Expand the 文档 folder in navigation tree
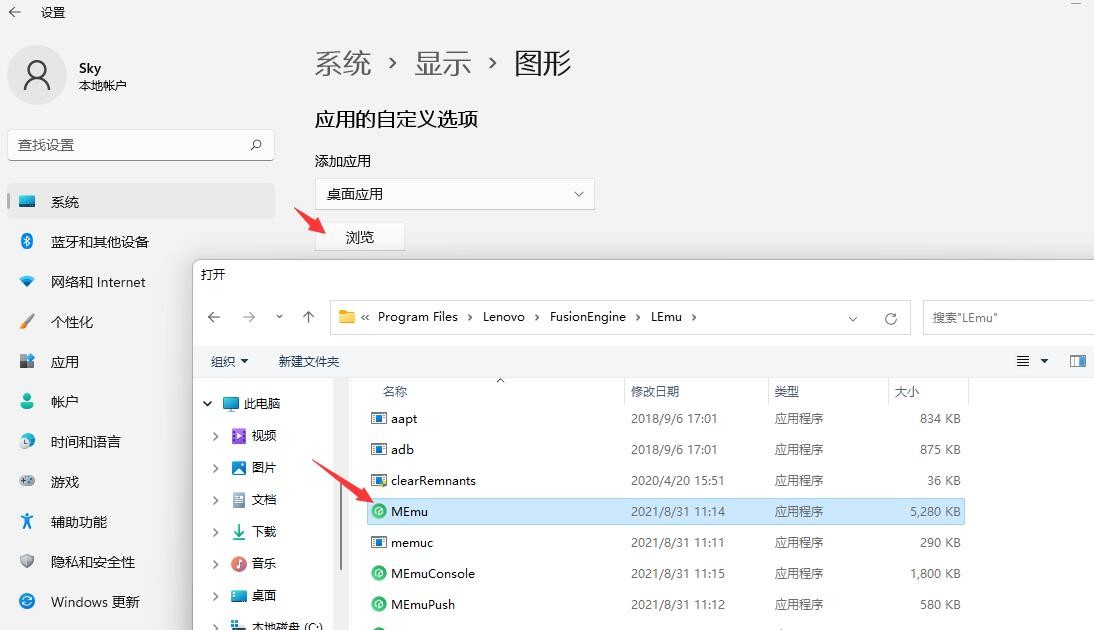Image resolution: width=1094 pixels, height=630 pixels. click(215, 500)
